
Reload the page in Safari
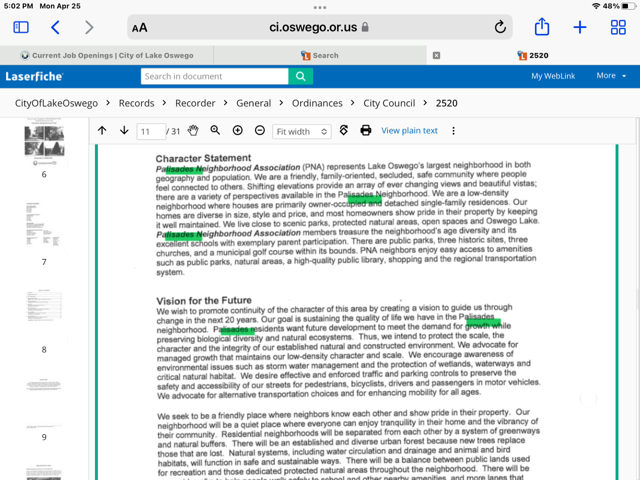(500, 28)
